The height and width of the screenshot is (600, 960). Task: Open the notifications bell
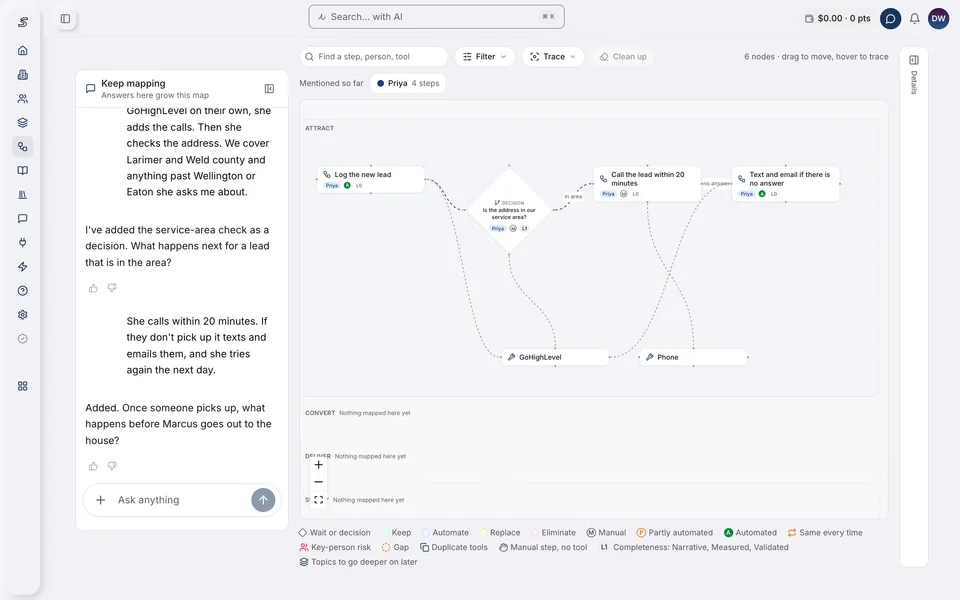(914, 18)
